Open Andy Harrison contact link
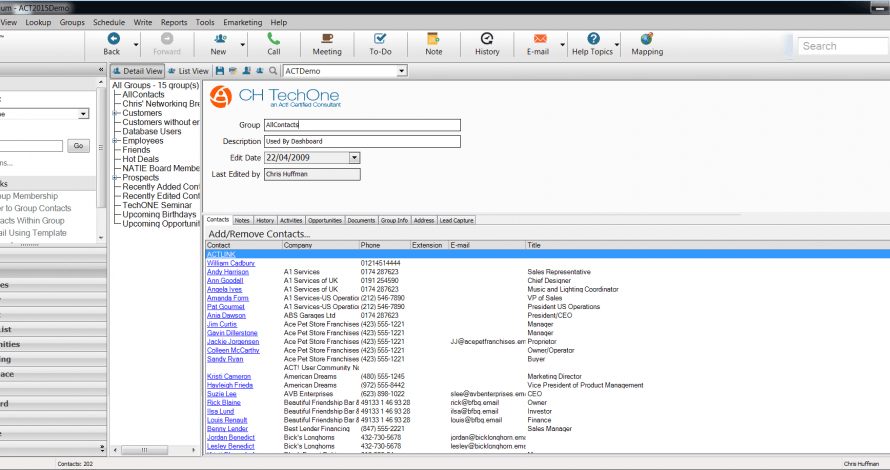The width and height of the screenshot is (890, 470). pos(228,272)
